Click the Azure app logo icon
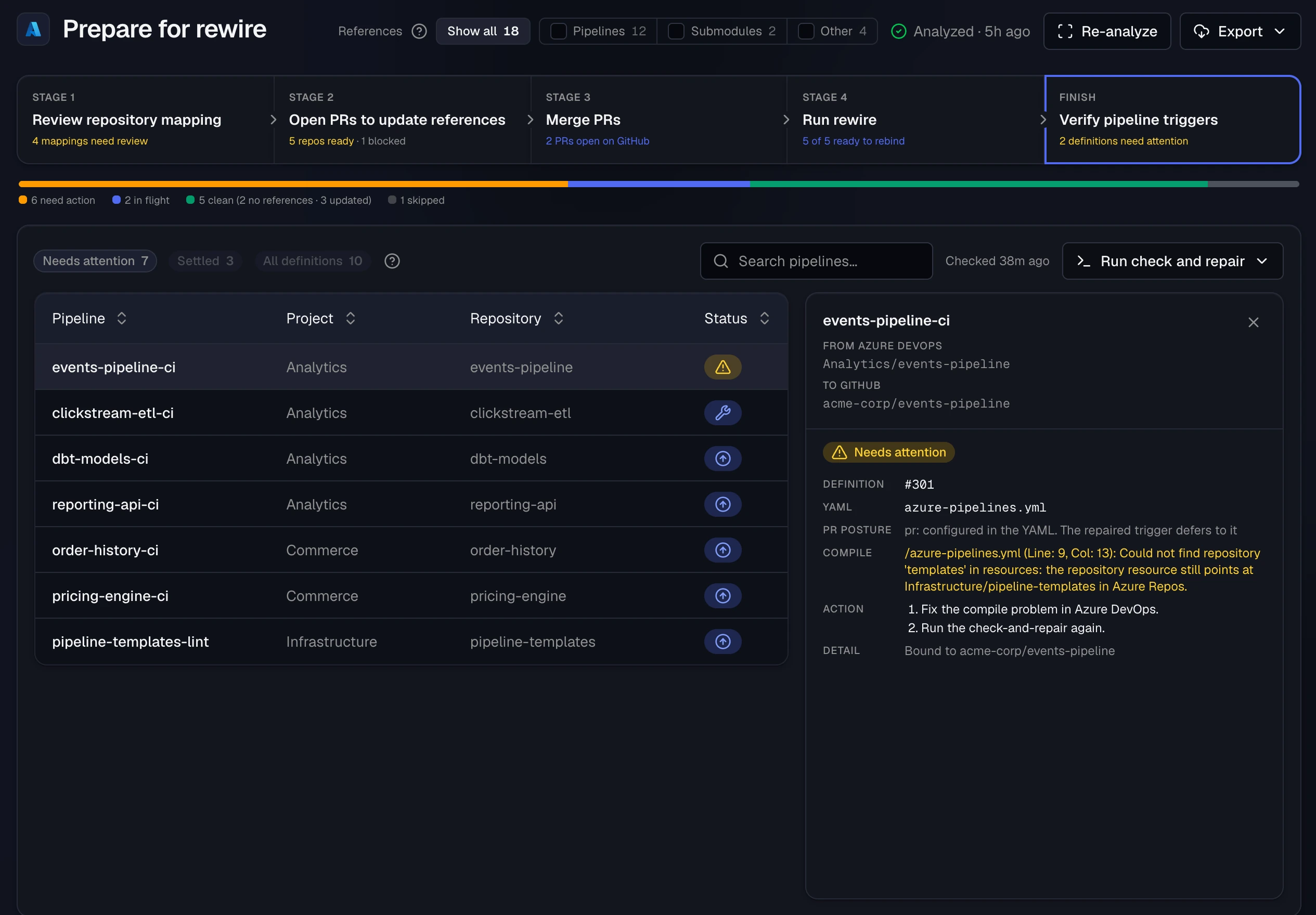1316x915 pixels. (33, 29)
